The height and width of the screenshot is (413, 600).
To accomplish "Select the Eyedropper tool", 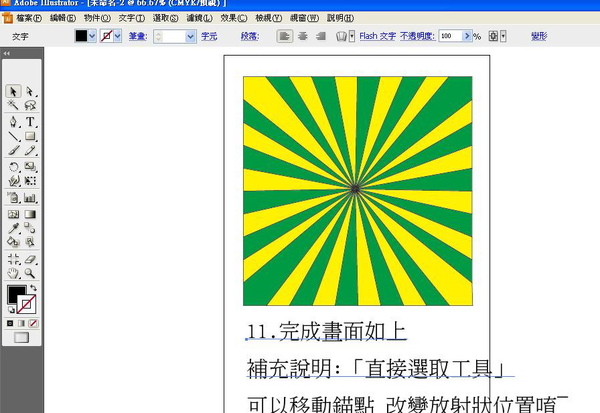I will pyautogui.click(x=13, y=228).
